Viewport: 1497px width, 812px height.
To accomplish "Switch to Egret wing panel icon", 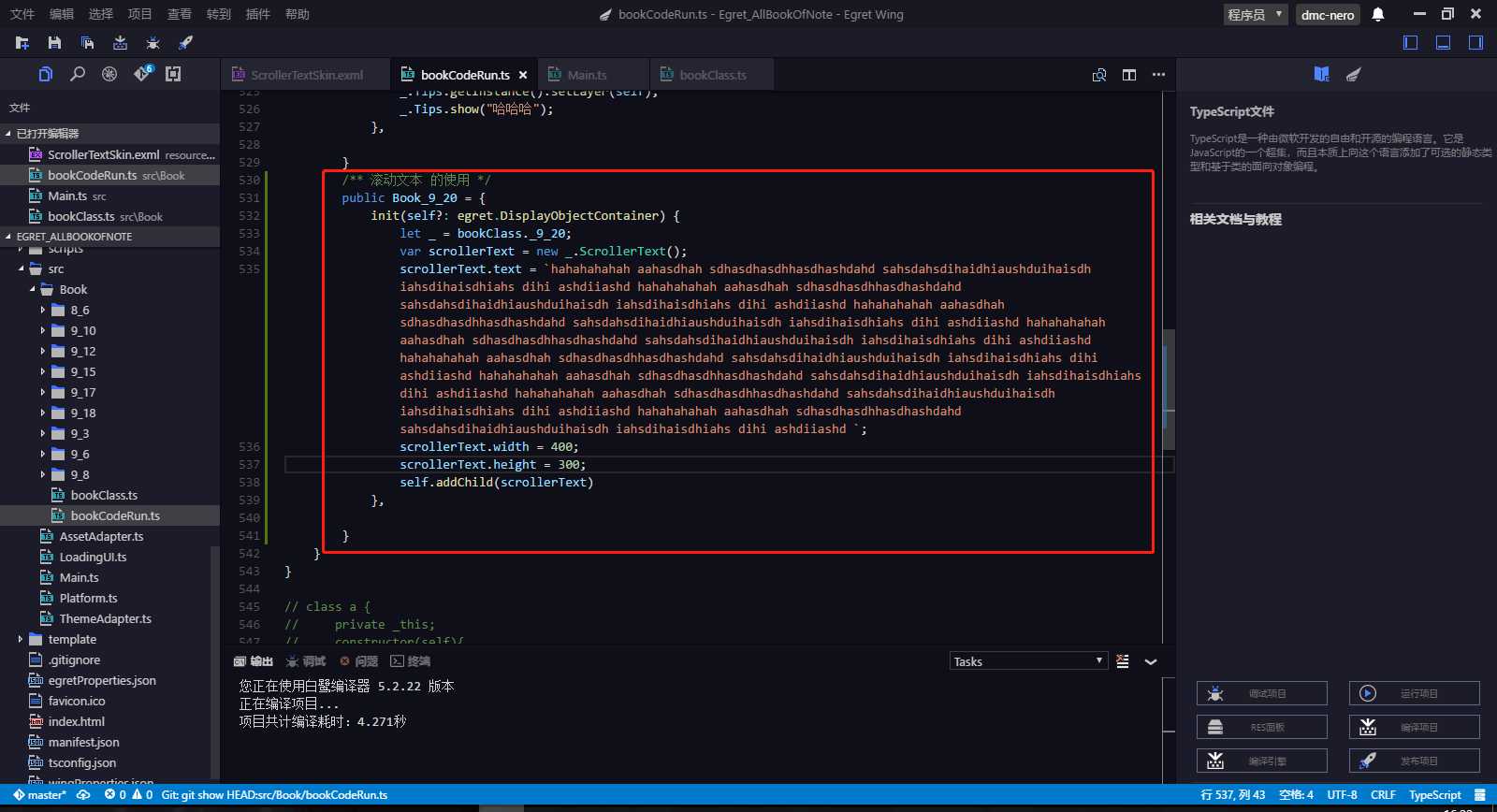I will pyautogui.click(x=1353, y=74).
